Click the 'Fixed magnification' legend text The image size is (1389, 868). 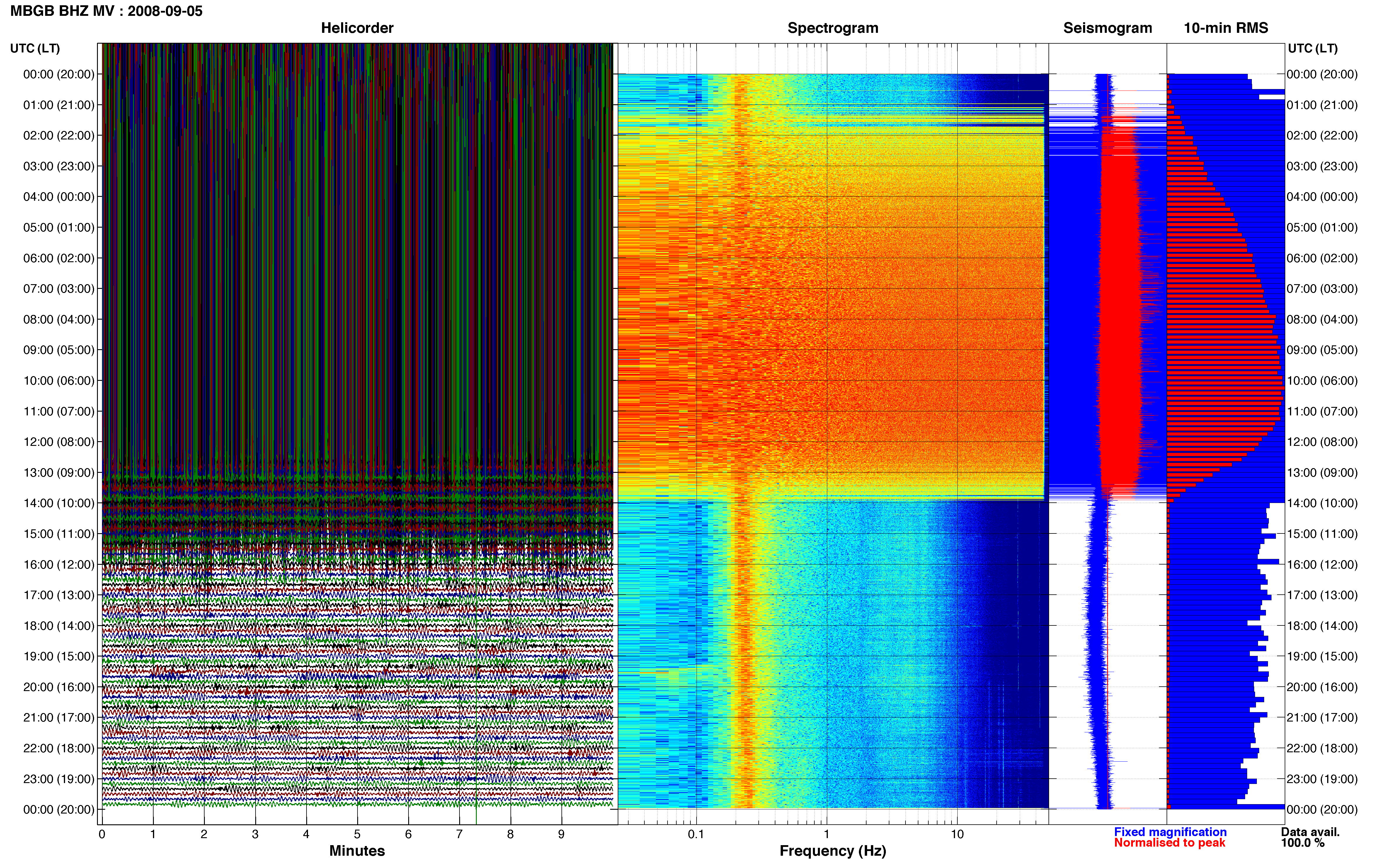coord(1170,832)
